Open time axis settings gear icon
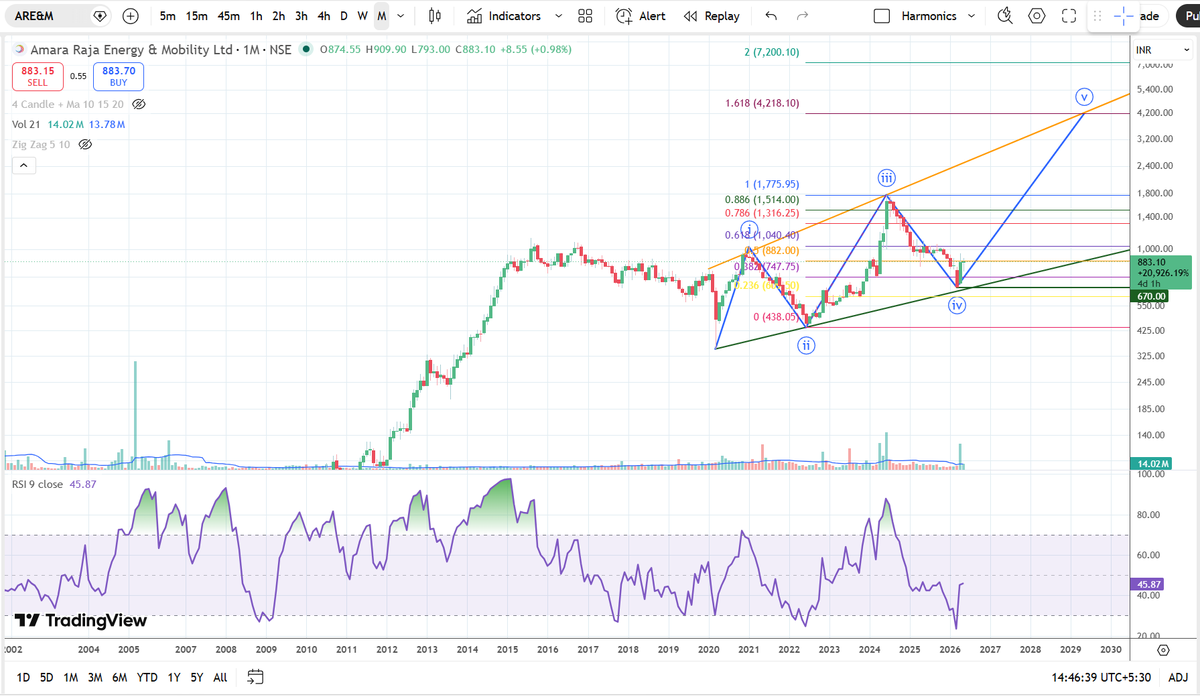This screenshot has width=1200, height=697. [x=1164, y=649]
